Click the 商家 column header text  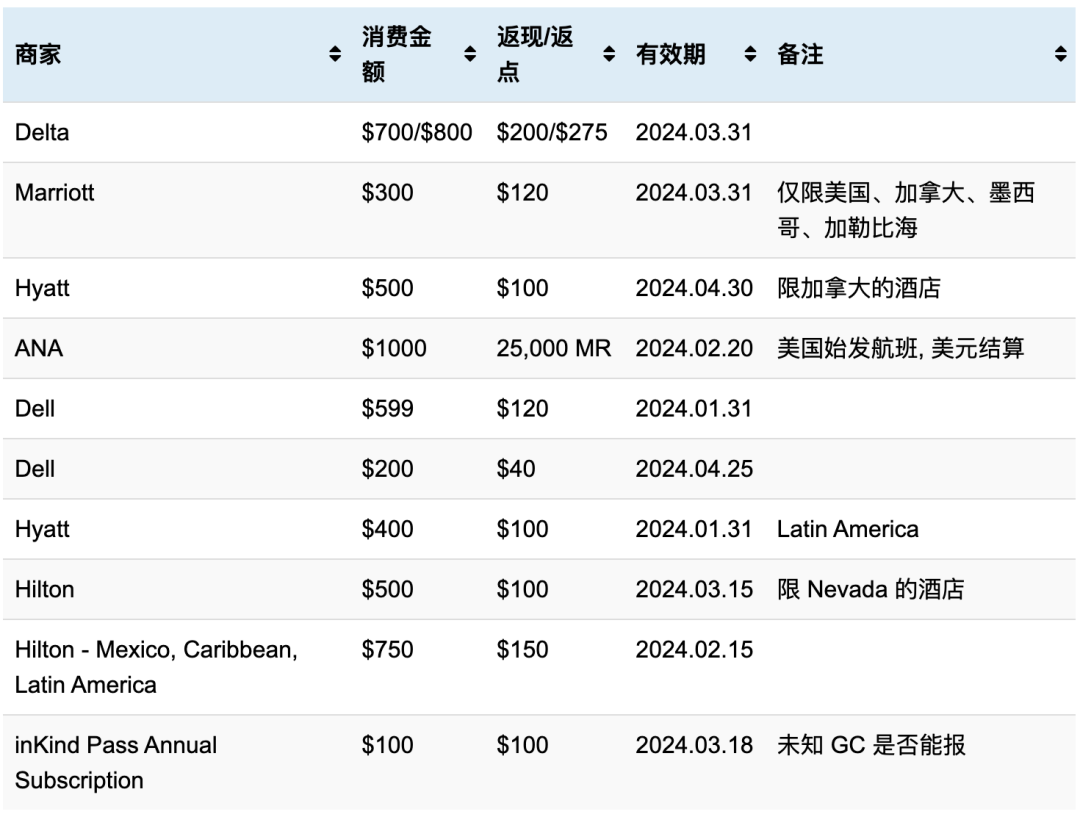(38, 54)
